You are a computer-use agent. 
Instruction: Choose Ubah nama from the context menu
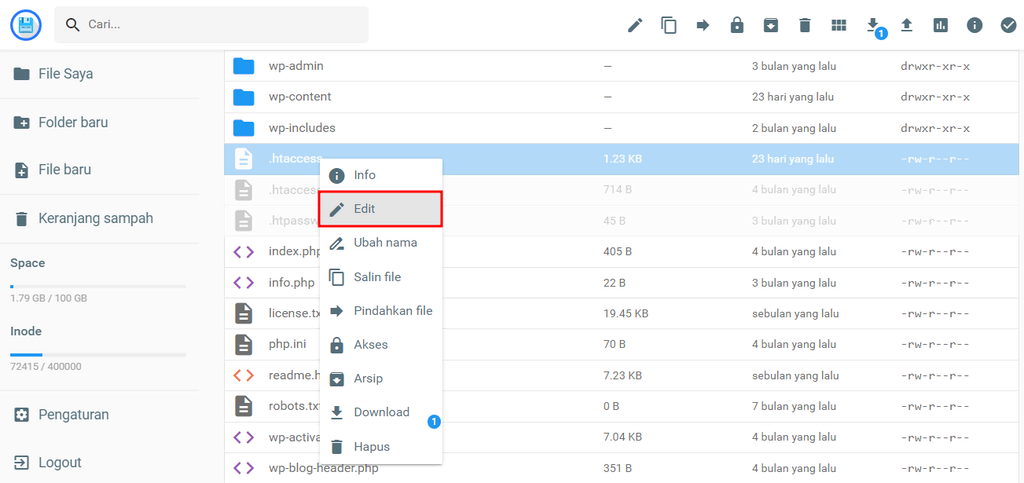381,243
